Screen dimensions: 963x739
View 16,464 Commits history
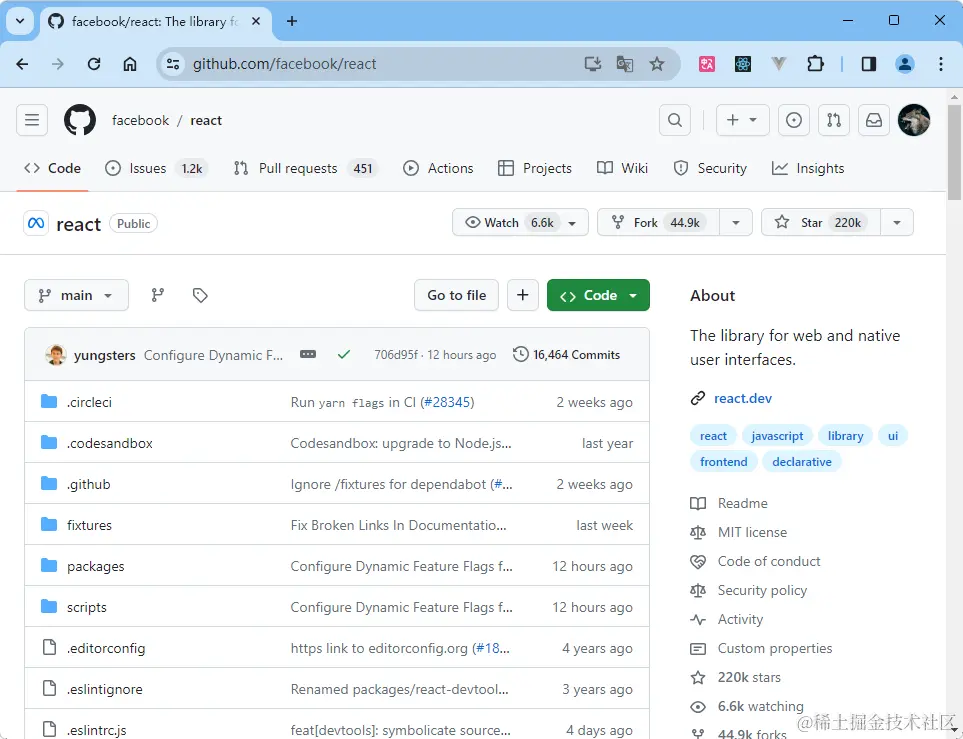[x=566, y=354]
